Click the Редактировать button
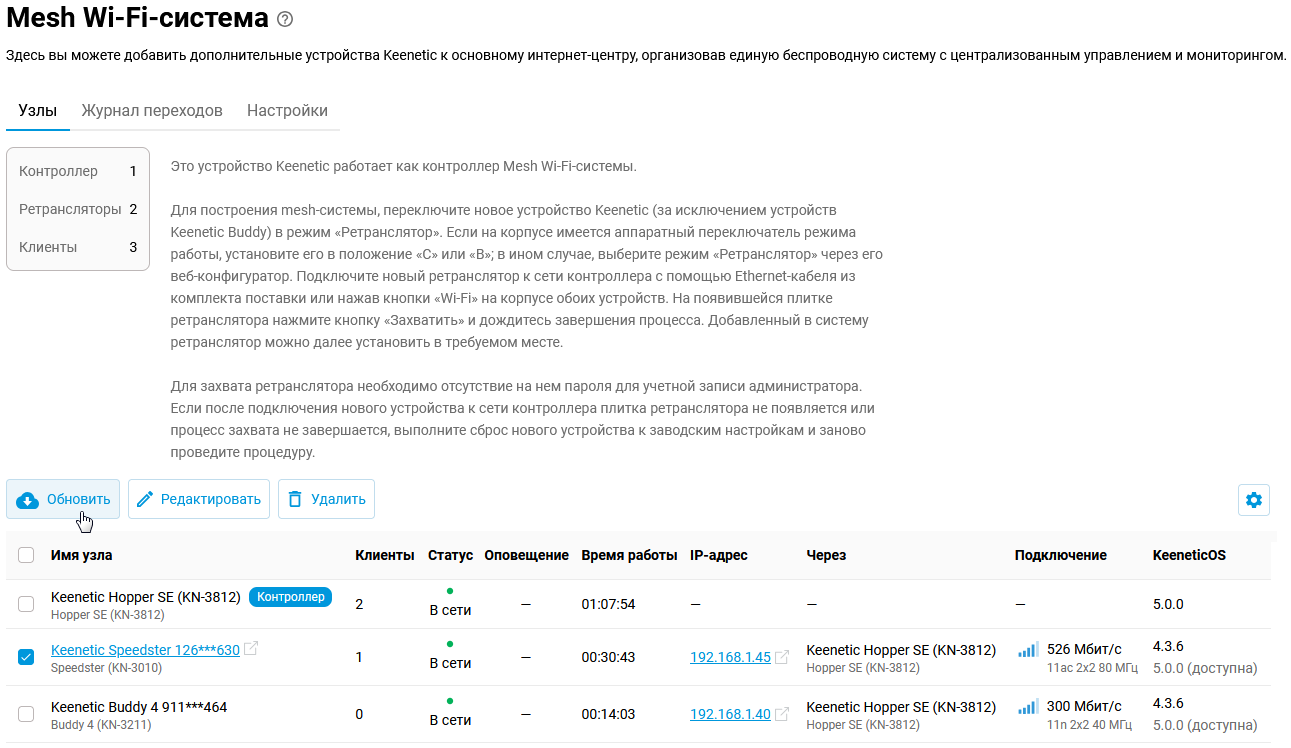 199,499
